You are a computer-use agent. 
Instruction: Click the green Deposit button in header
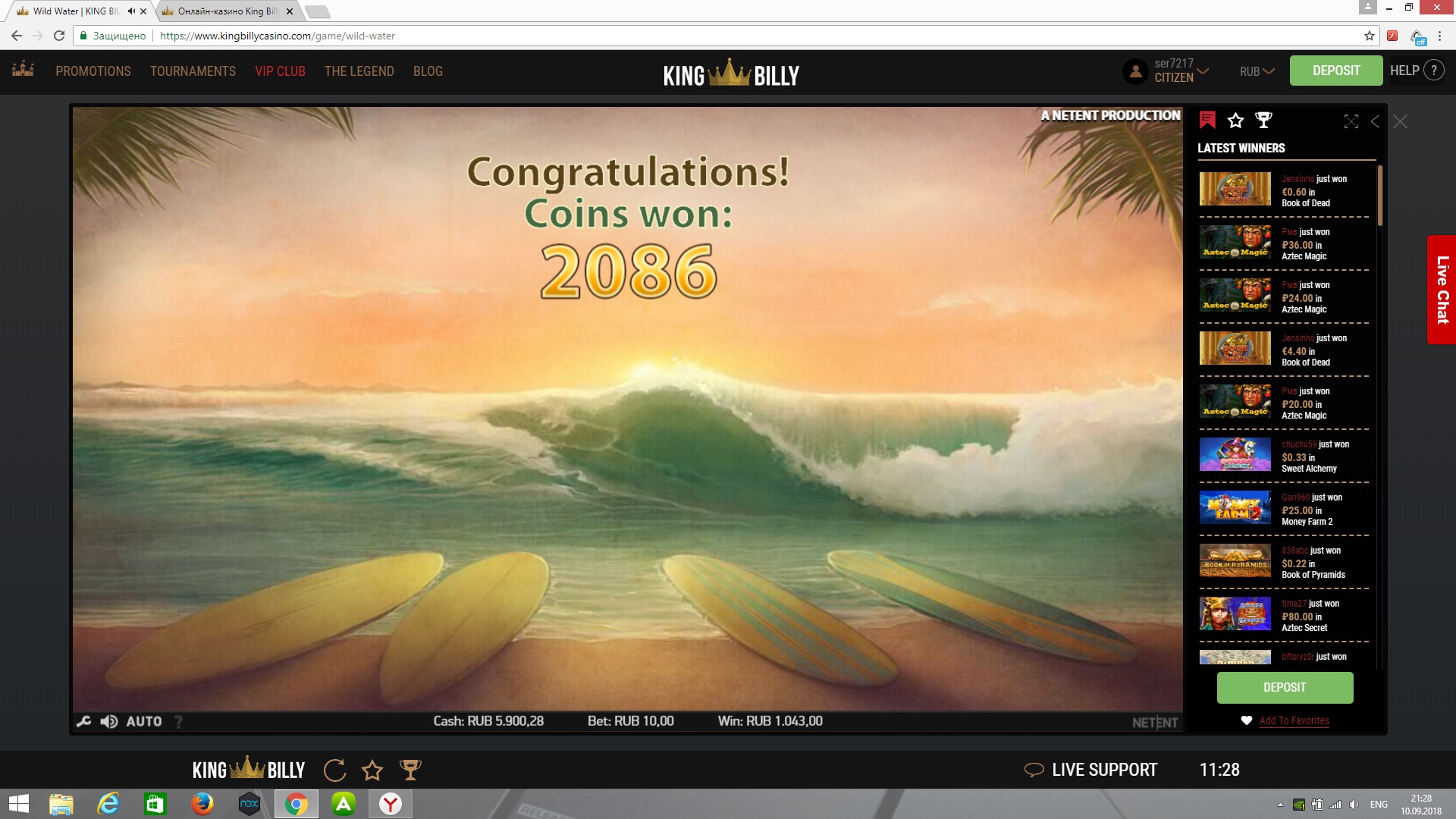1335,71
